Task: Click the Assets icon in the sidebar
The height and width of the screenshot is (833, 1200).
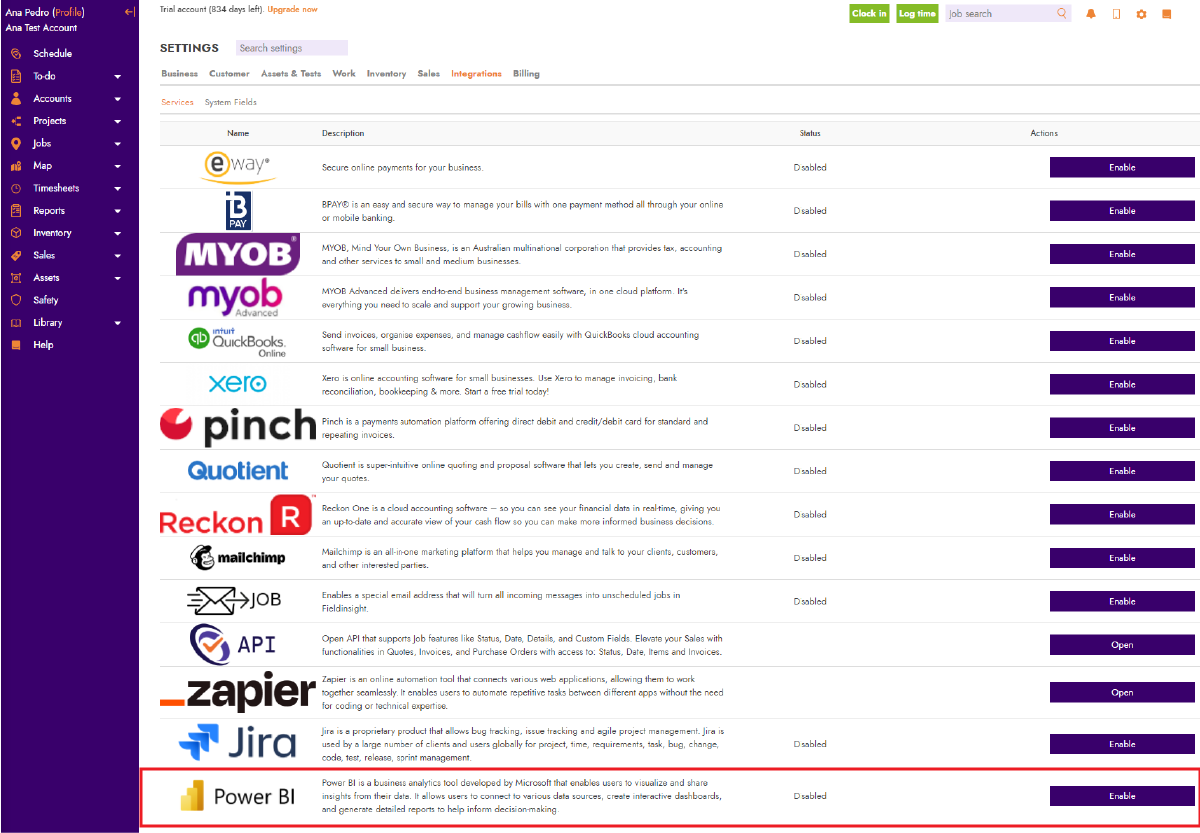Action: click(15, 278)
